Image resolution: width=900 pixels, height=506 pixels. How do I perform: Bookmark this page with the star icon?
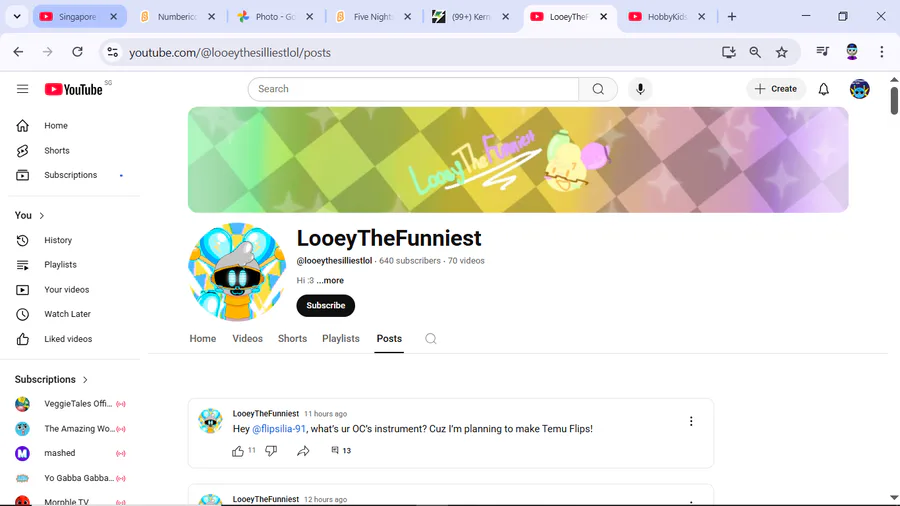pyautogui.click(x=782, y=52)
